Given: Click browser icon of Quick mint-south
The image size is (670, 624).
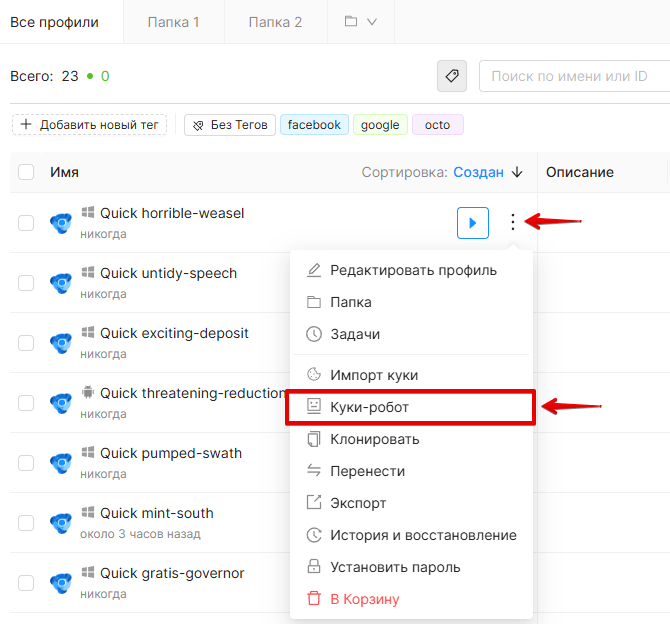Looking at the screenshot, I should pos(61,523).
